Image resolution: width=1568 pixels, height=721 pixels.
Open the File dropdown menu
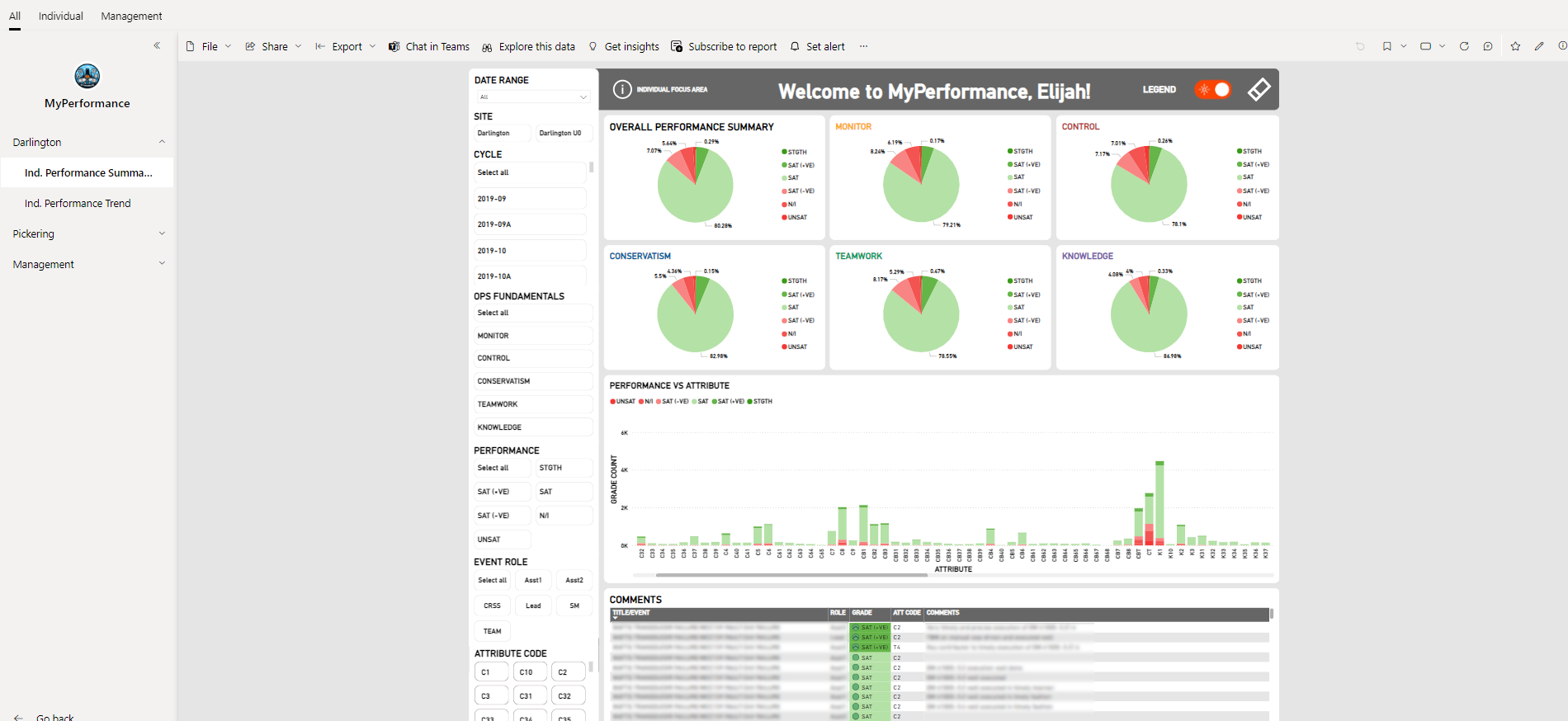[x=209, y=46]
